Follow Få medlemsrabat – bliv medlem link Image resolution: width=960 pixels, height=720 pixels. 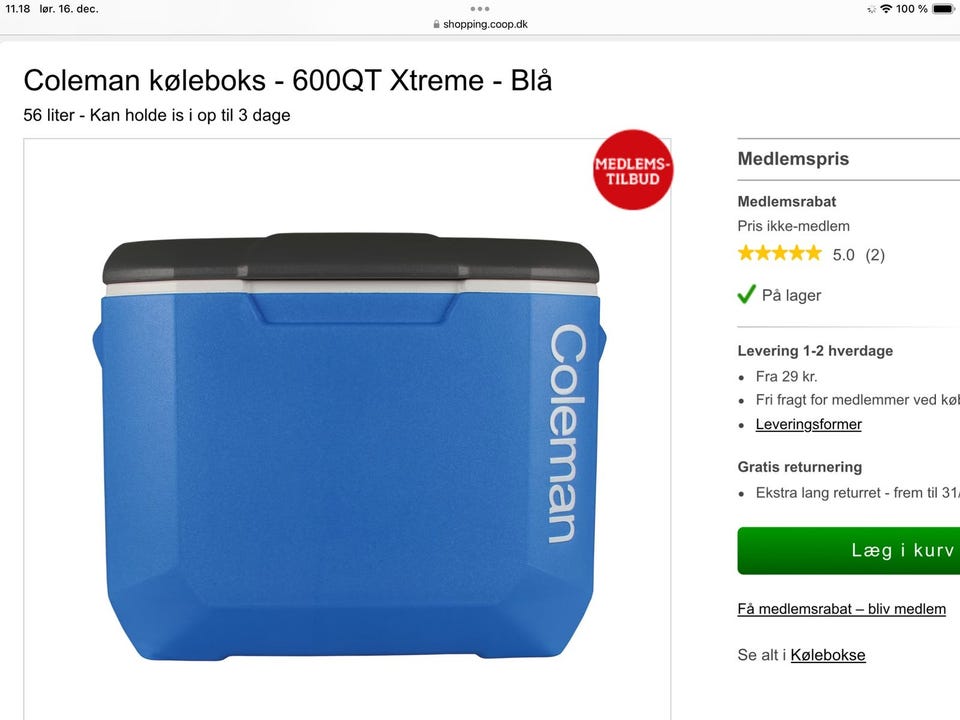pyautogui.click(x=841, y=609)
